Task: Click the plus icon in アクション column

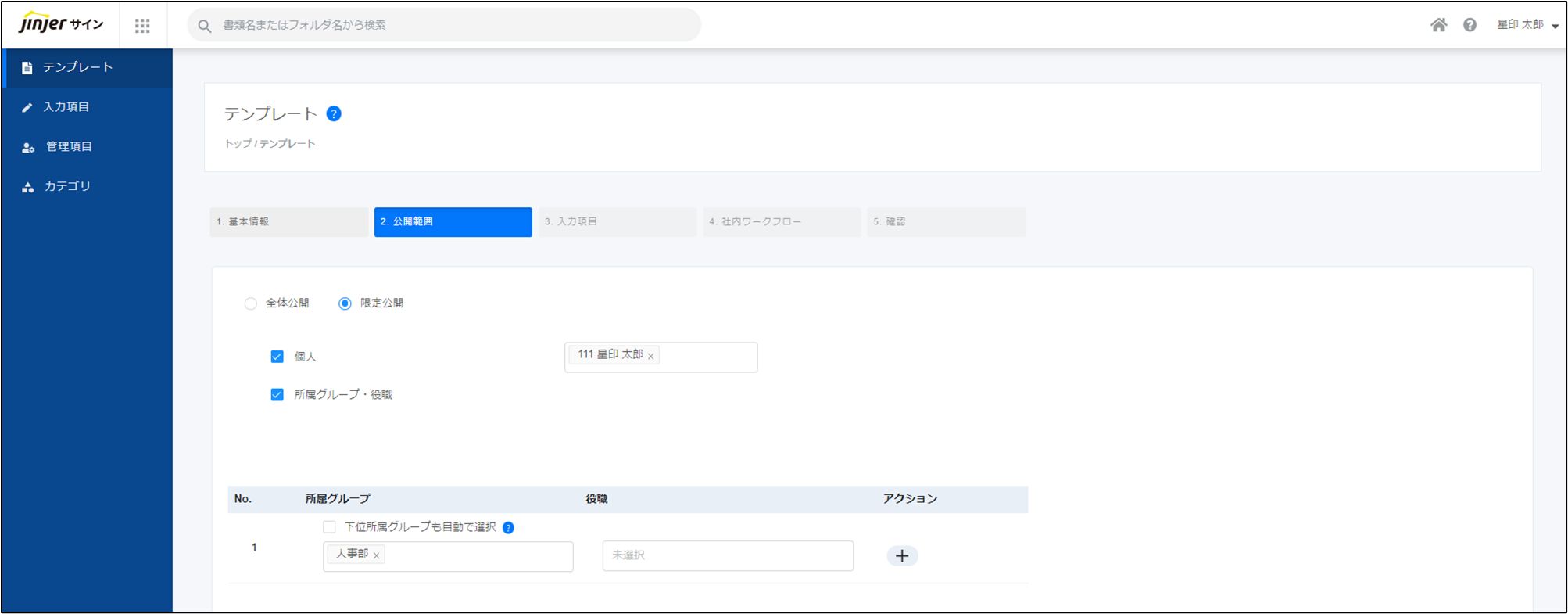Action: coord(902,556)
